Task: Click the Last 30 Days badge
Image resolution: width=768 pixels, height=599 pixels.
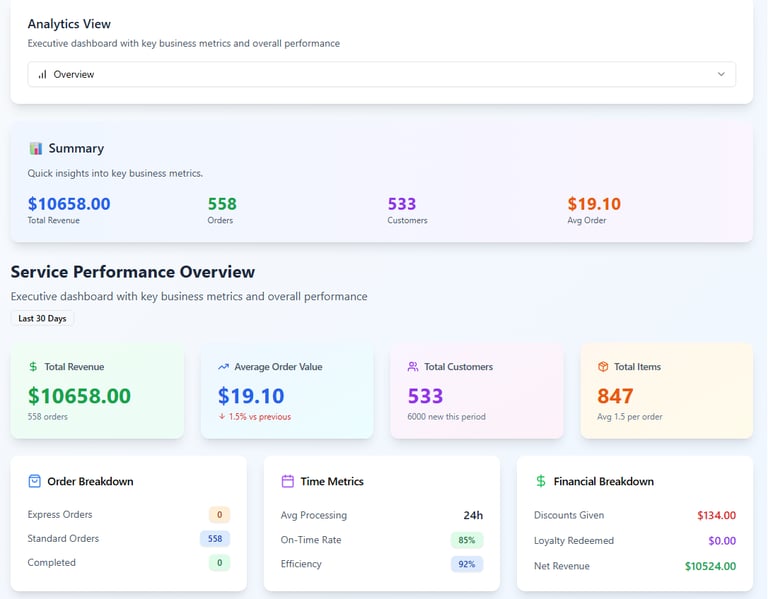Action: pyautogui.click(x=42, y=318)
